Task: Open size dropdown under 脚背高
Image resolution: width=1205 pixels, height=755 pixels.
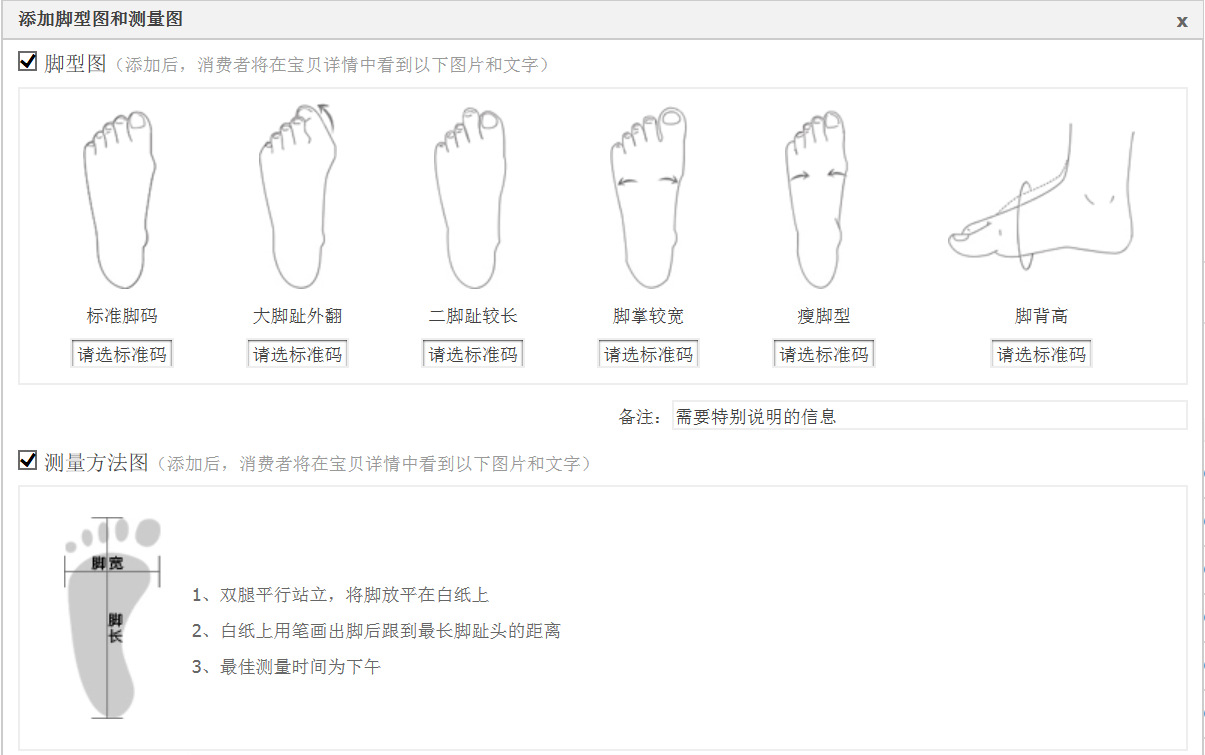Action: pyautogui.click(x=1041, y=354)
